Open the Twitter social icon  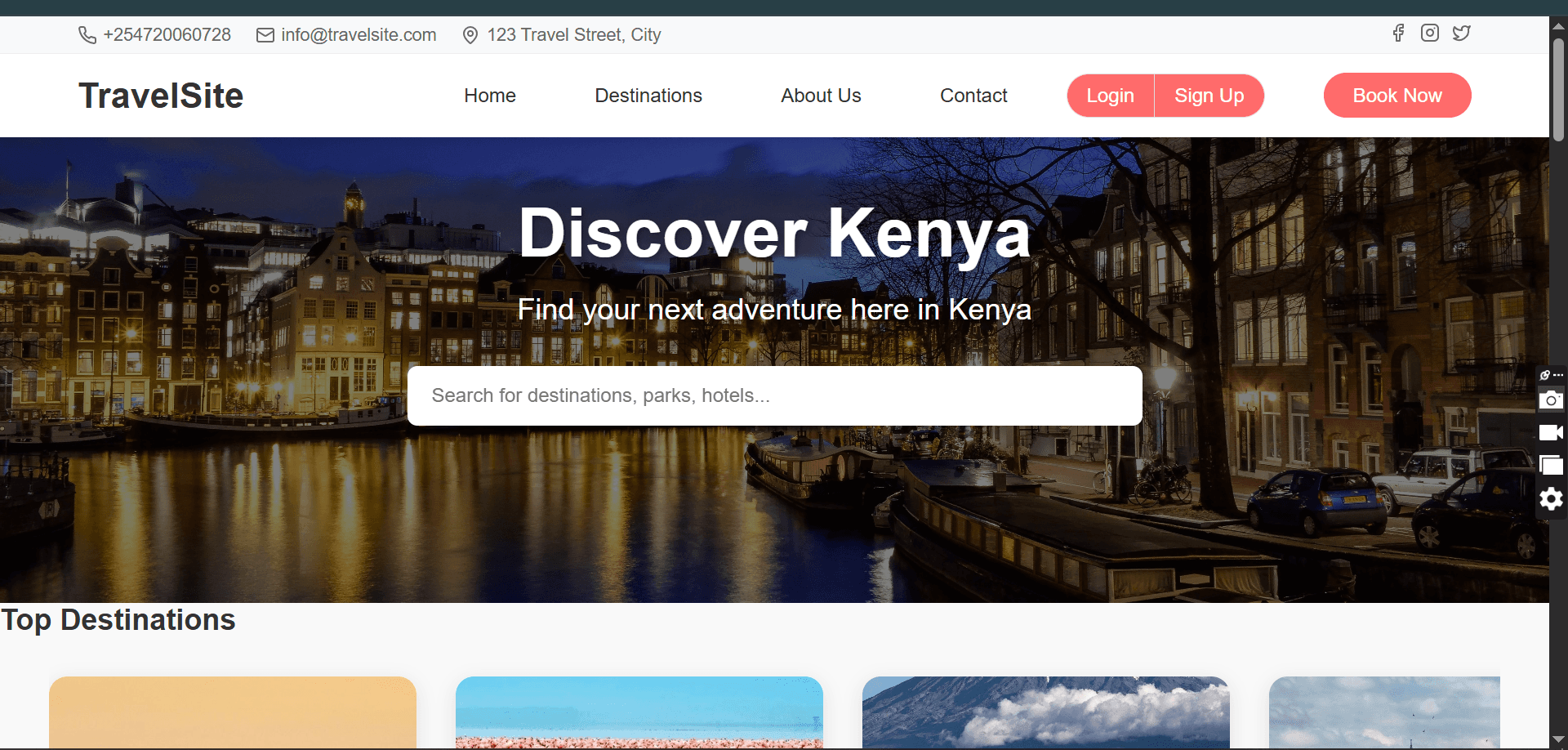click(x=1462, y=33)
